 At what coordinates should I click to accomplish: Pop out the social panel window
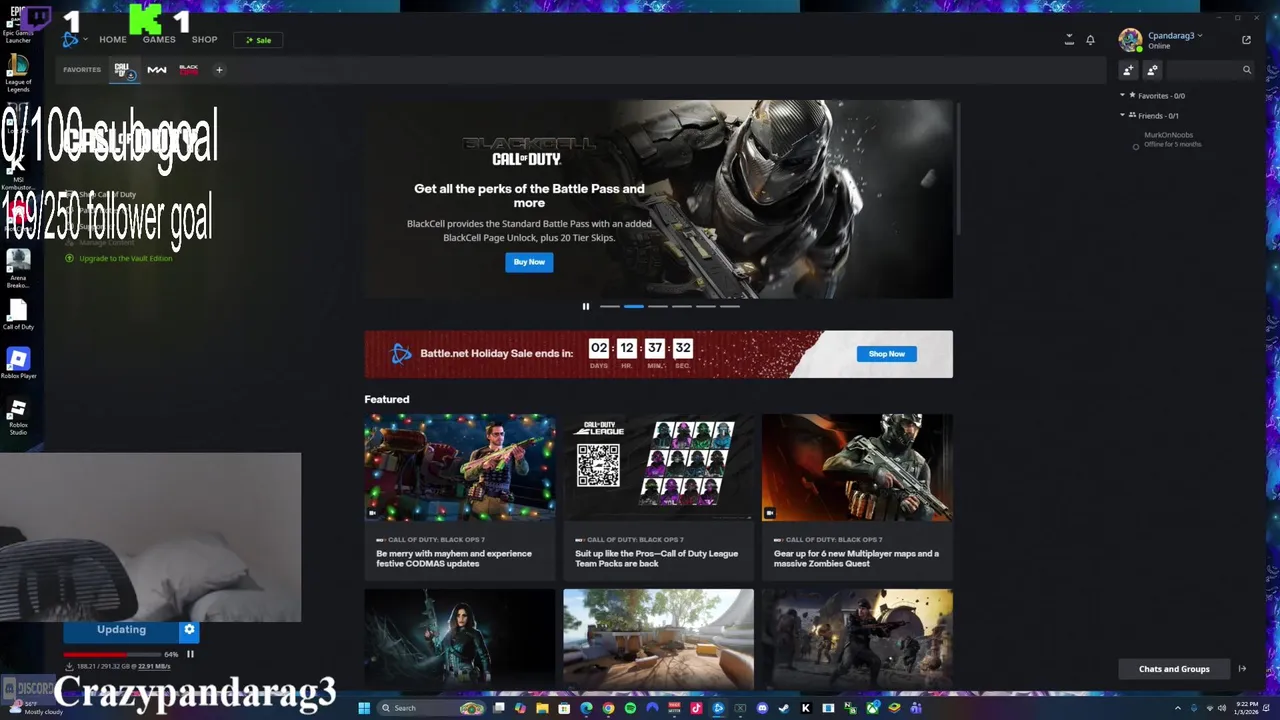point(1246,40)
